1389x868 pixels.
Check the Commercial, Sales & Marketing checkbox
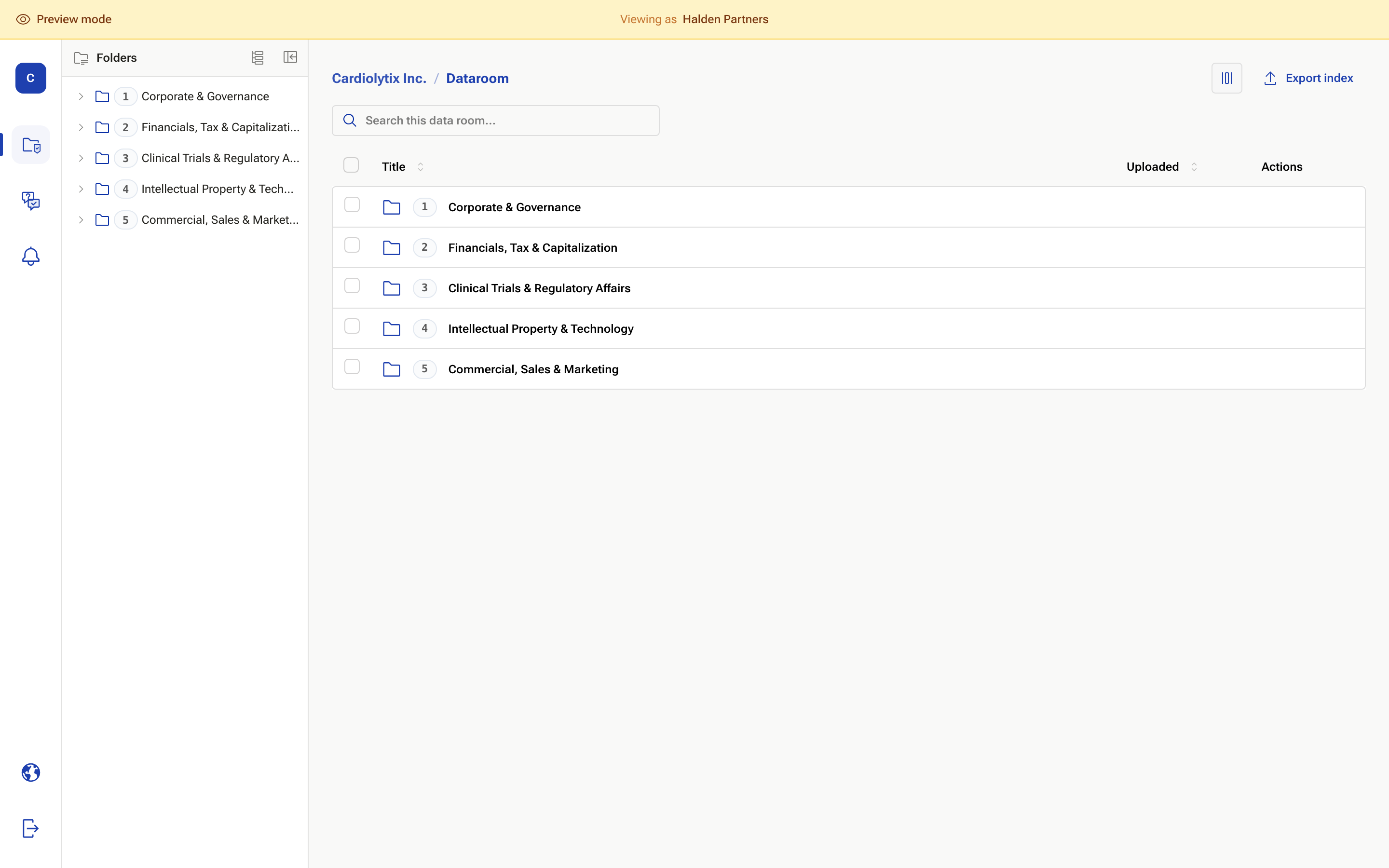tap(352, 367)
